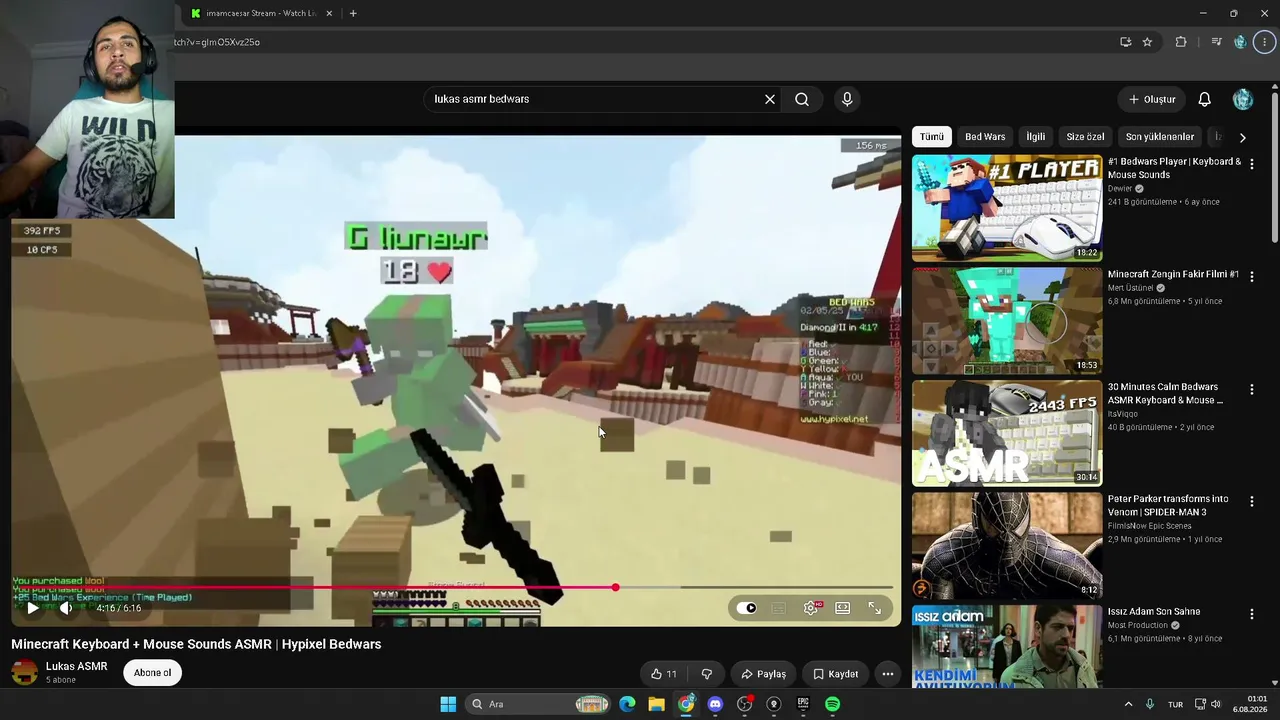Bookmark this page with the star icon
The height and width of the screenshot is (720, 1280).
click(x=1147, y=42)
